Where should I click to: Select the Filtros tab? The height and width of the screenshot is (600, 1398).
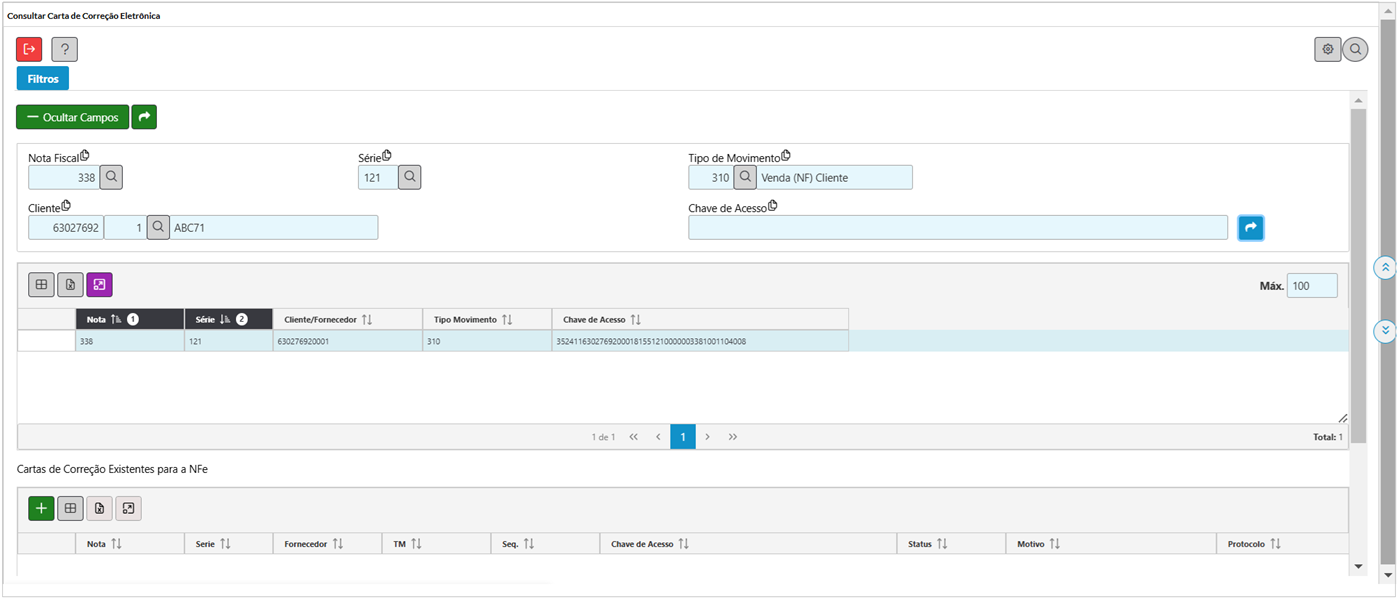pyautogui.click(x=42, y=79)
